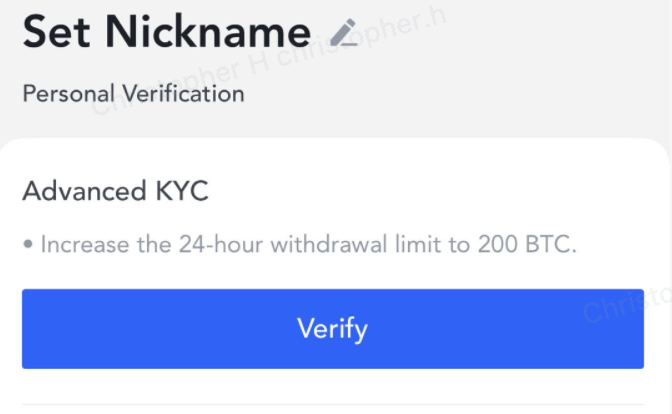Click the bullet dot before Increase
Viewport: 672px width, 414px height.
pyautogui.click(x=28, y=245)
